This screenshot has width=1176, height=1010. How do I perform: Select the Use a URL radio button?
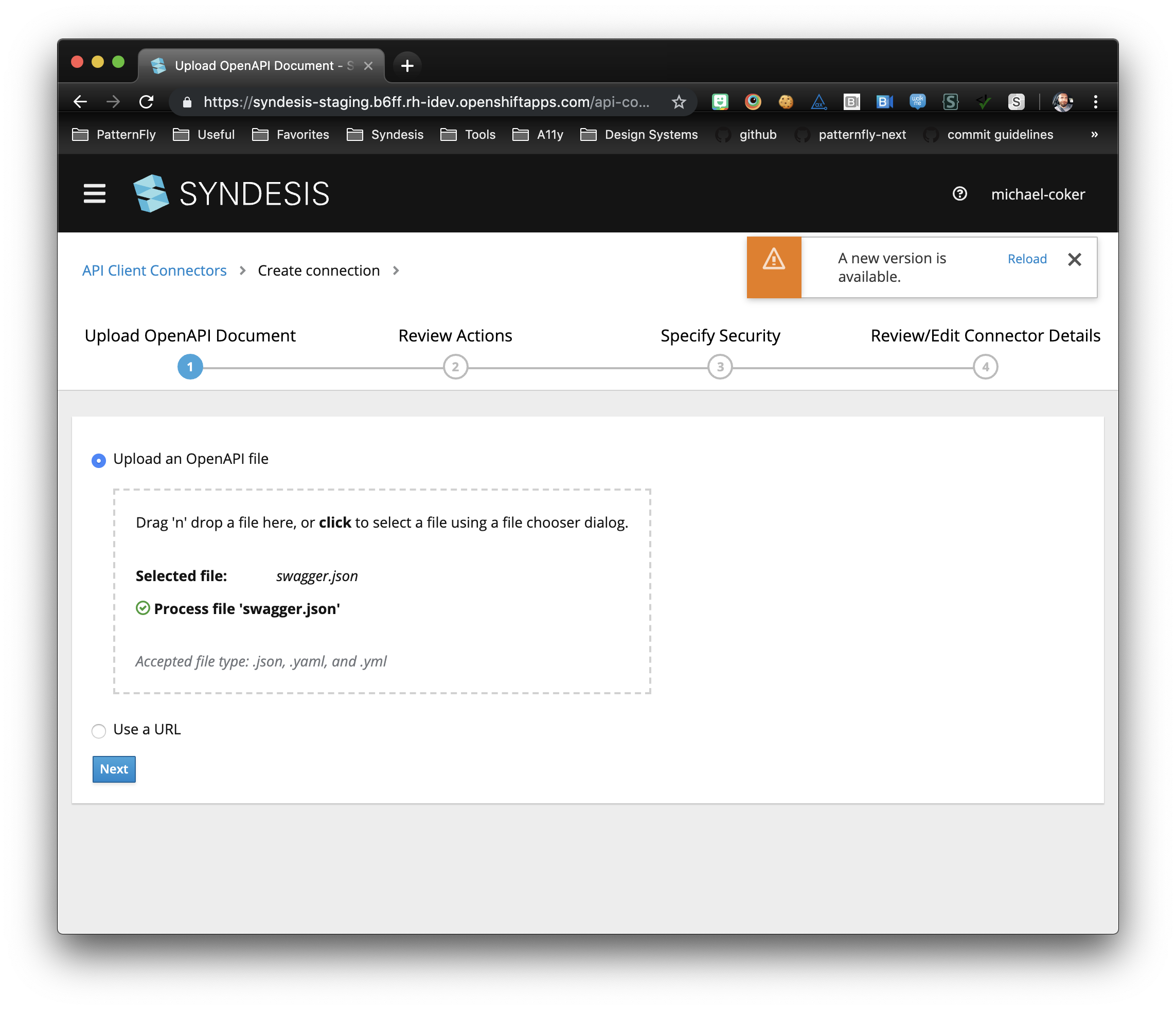click(x=99, y=730)
